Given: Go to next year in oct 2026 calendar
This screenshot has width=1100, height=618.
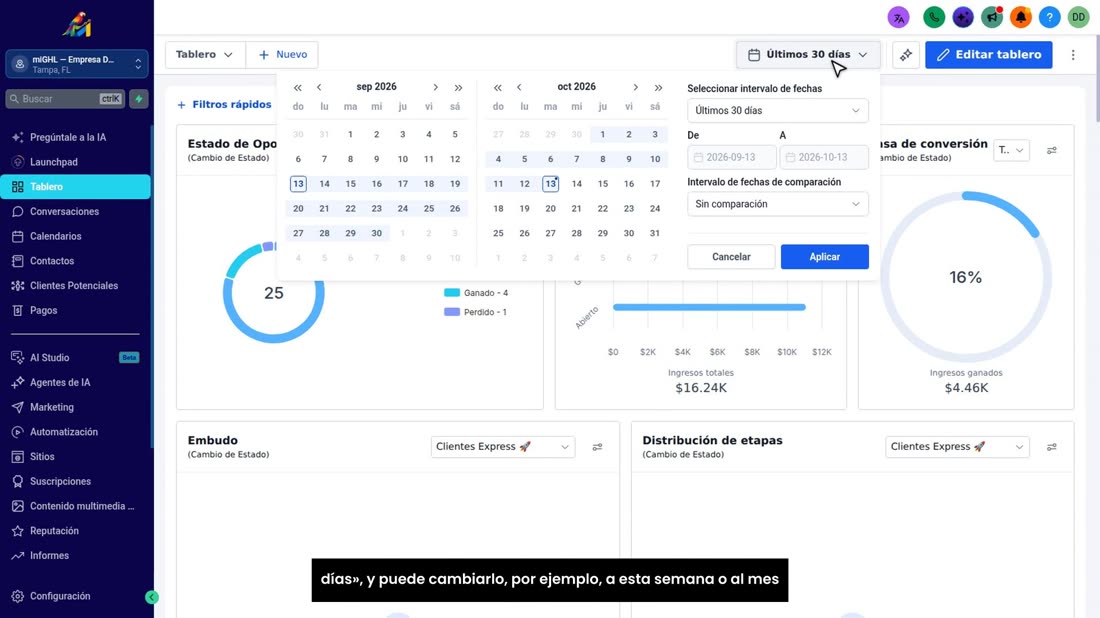Looking at the screenshot, I should coord(658,88).
